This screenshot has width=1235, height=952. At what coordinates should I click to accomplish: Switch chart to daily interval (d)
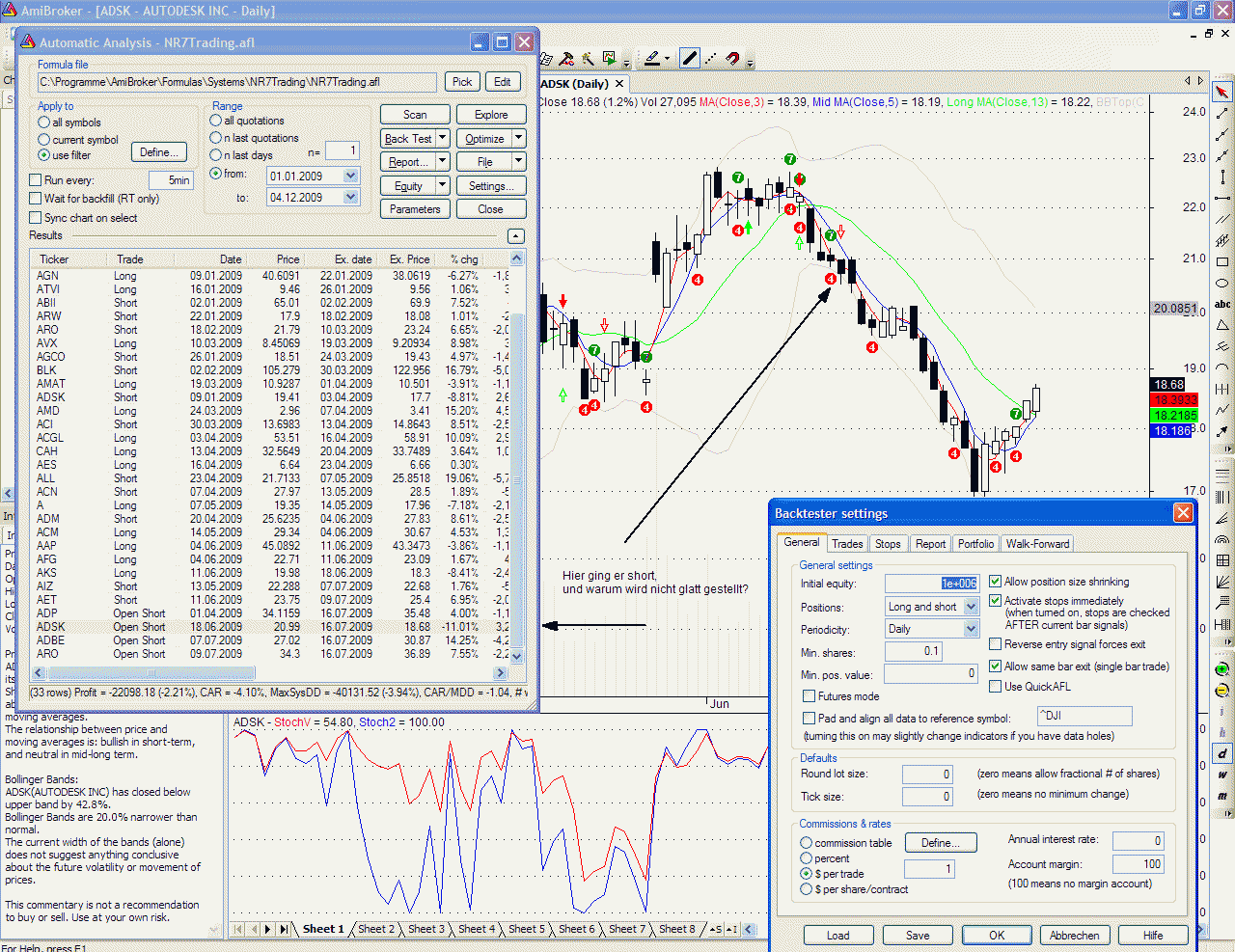[1222, 753]
